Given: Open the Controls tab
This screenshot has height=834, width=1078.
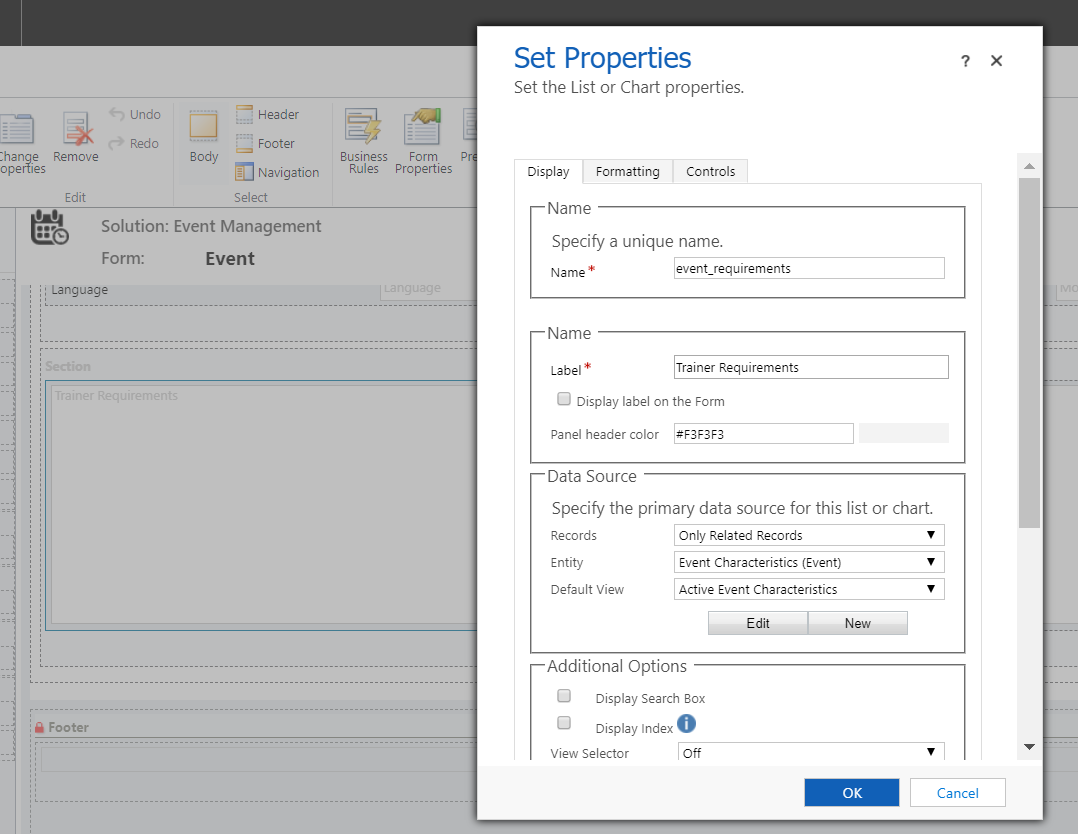Looking at the screenshot, I should (710, 172).
